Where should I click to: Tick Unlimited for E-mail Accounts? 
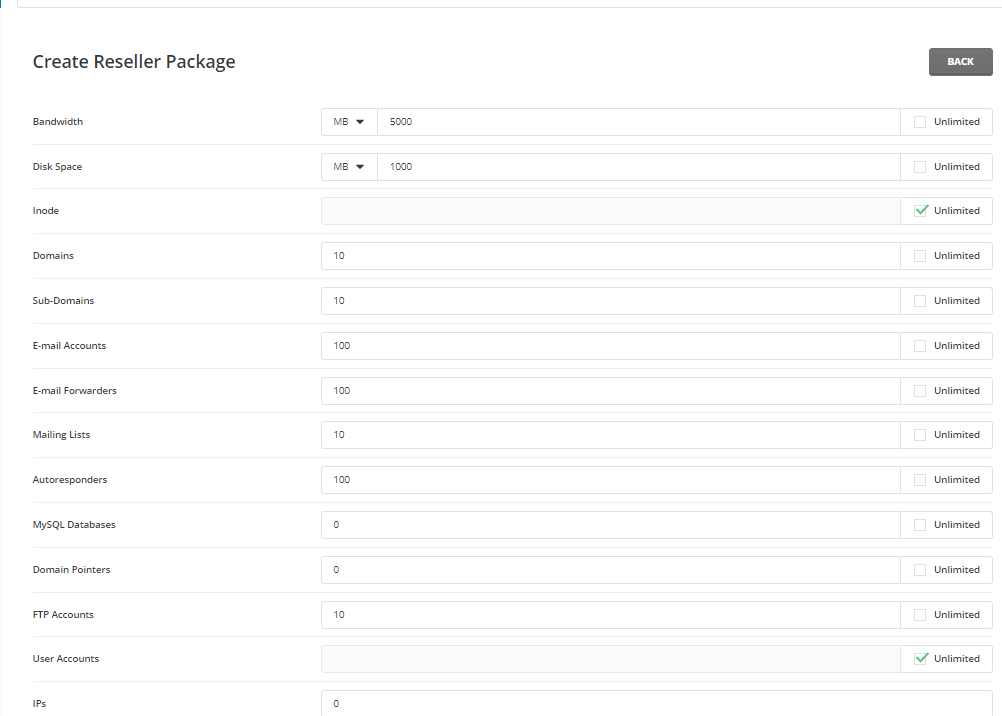click(x=920, y=346)
